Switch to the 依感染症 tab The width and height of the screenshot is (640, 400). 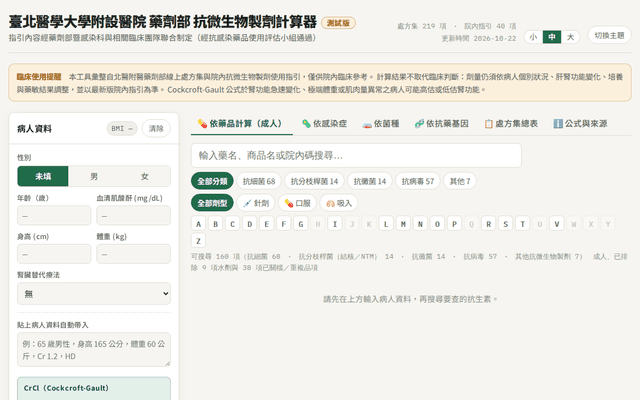324,124
